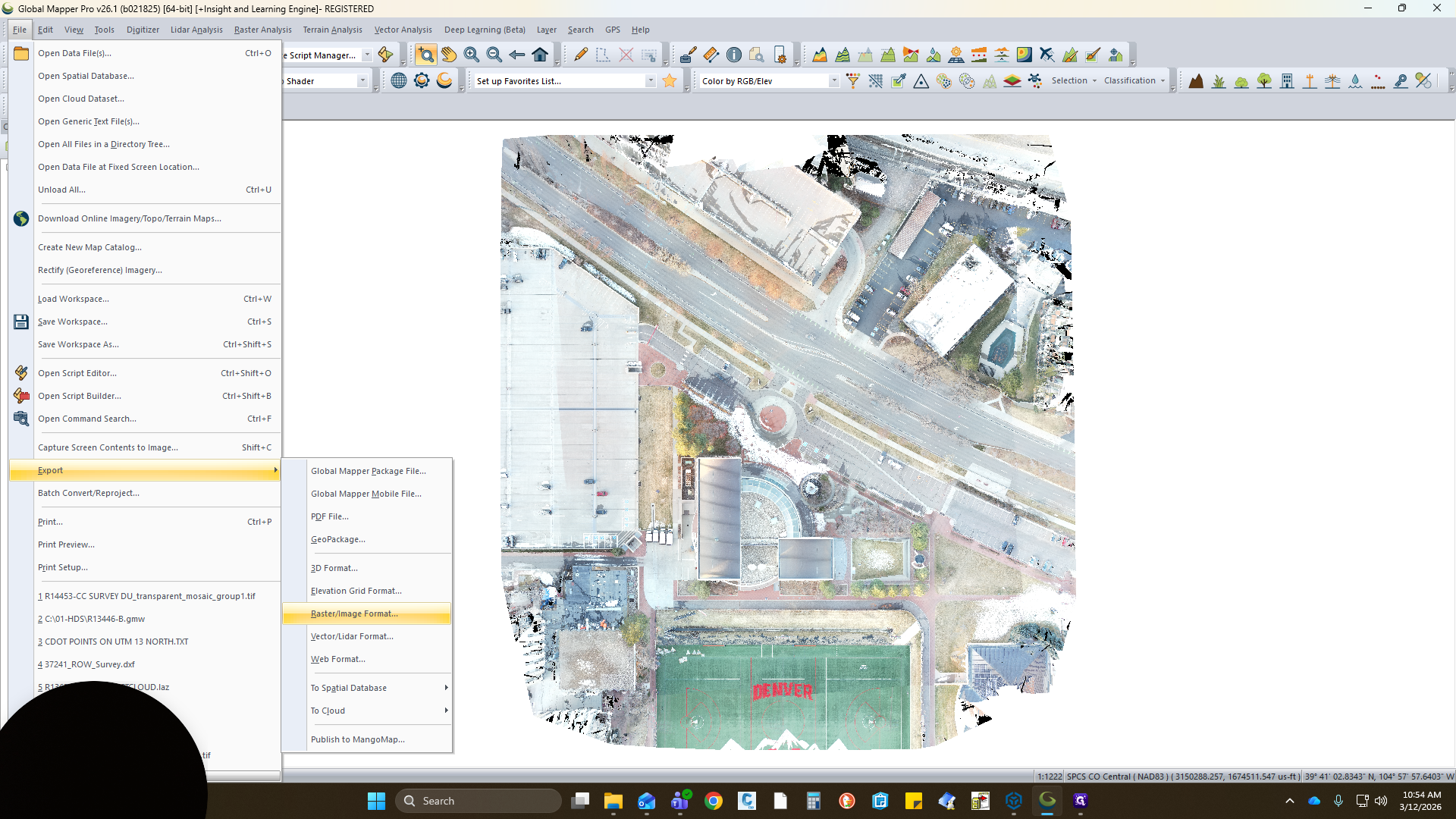This screenshot has width=1456, height=819.
Task: Select the Zoom tool in the toolbar
Action: (426, 55)
